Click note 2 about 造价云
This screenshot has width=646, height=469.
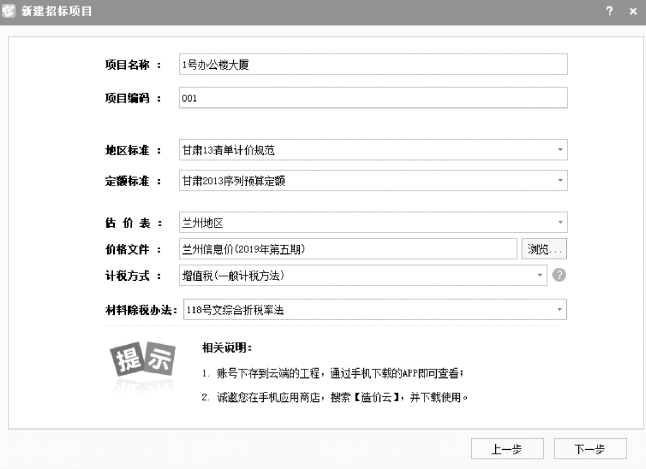click(335, 397)
